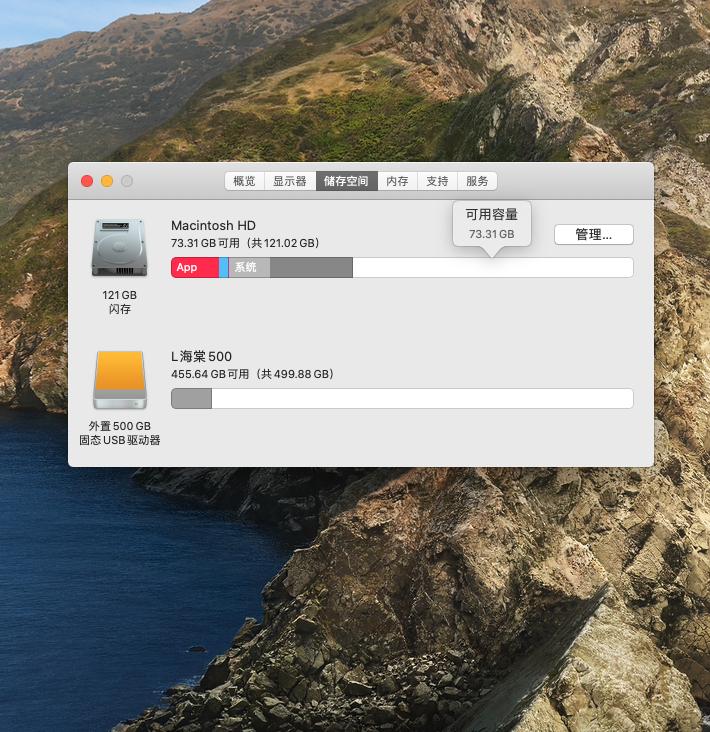Select the 储存空间 tab
Image resolution: width=710 pixels, height=732 pixels.
[x=346, y=181]
